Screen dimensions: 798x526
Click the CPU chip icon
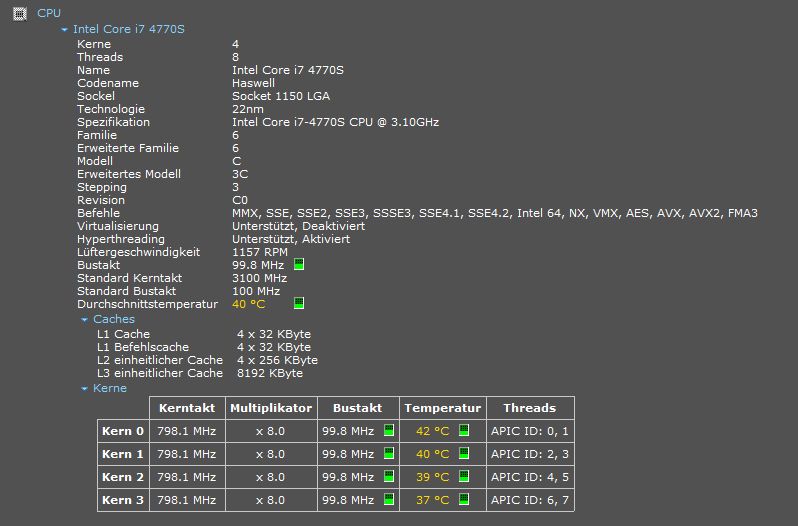click(x=19, y=14)
